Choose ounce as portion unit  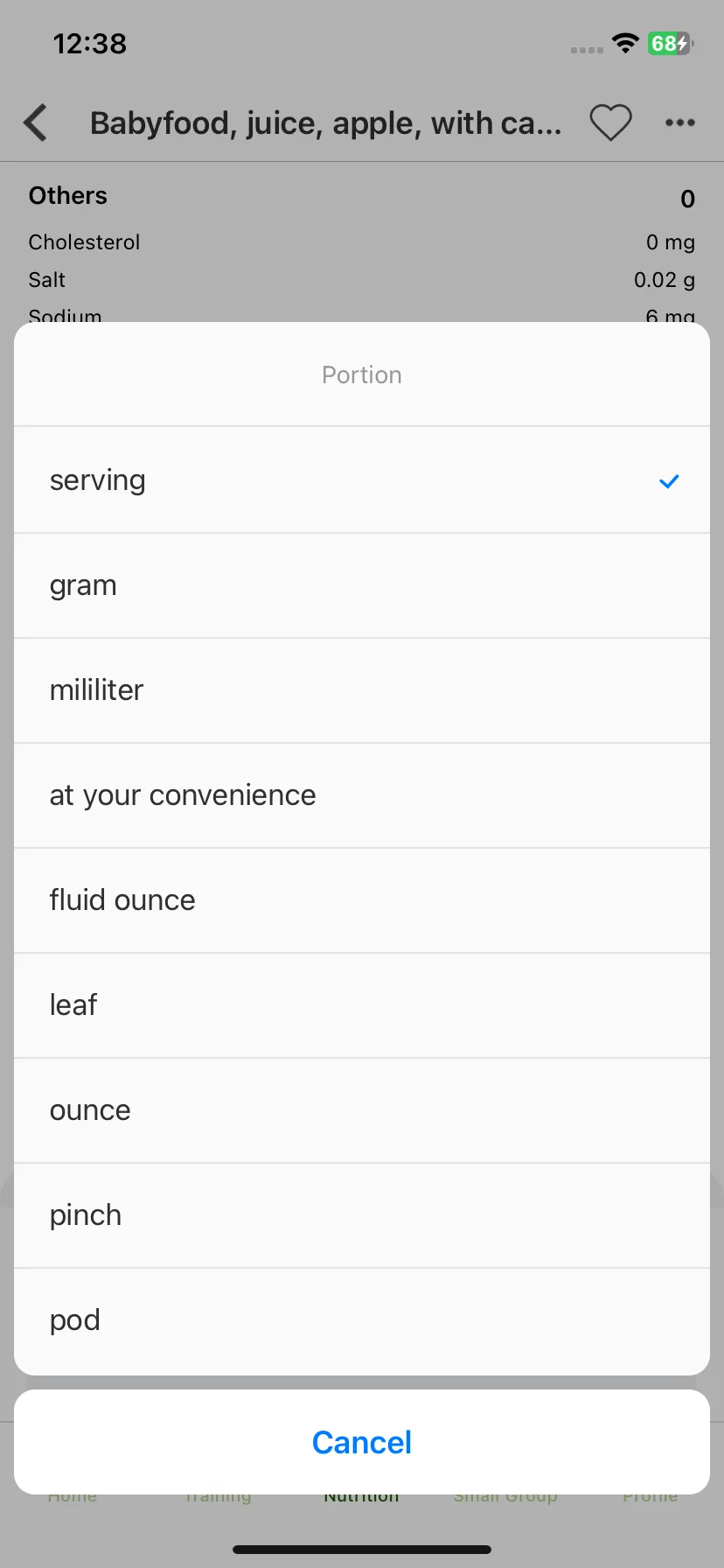362,1110
